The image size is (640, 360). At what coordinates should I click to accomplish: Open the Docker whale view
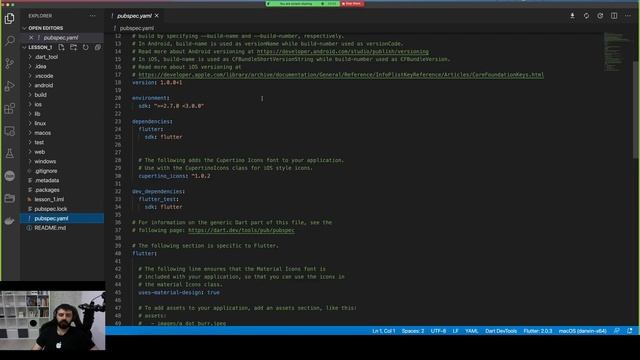[9, 221]
